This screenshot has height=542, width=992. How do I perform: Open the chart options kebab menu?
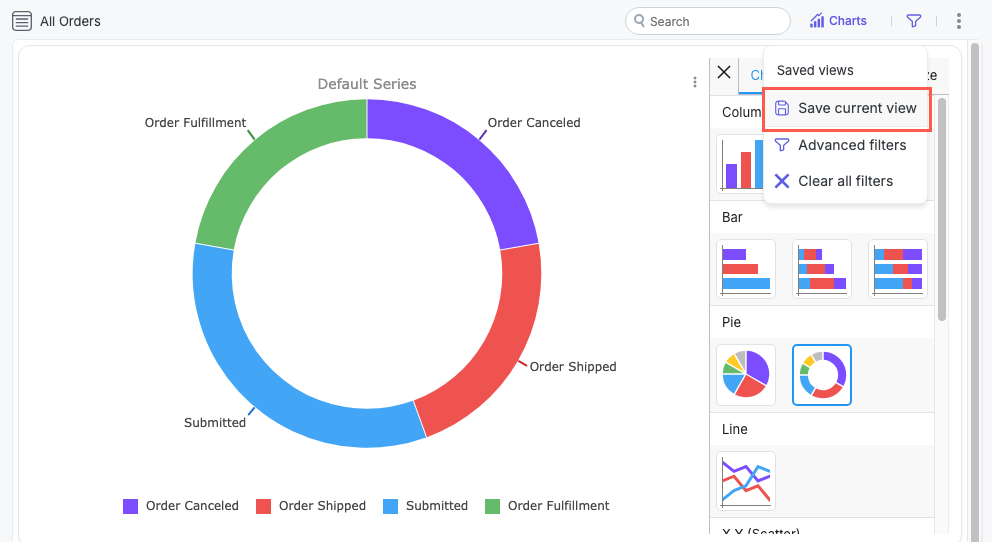[x=695, y=83]
